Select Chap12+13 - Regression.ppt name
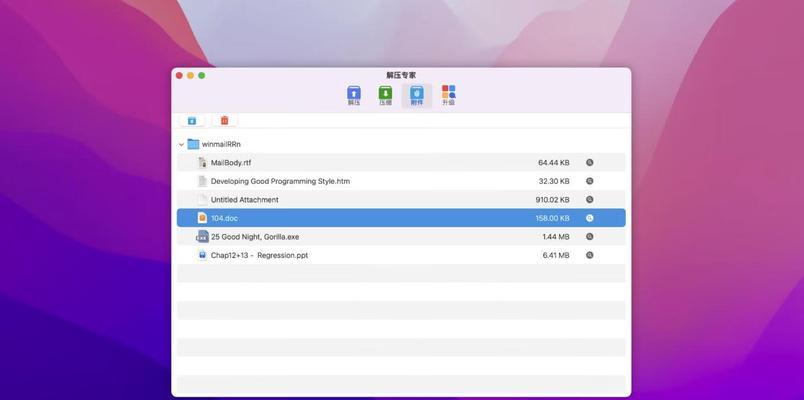Image resolution: width=804 pixels, height=400 pixels. 259,255
